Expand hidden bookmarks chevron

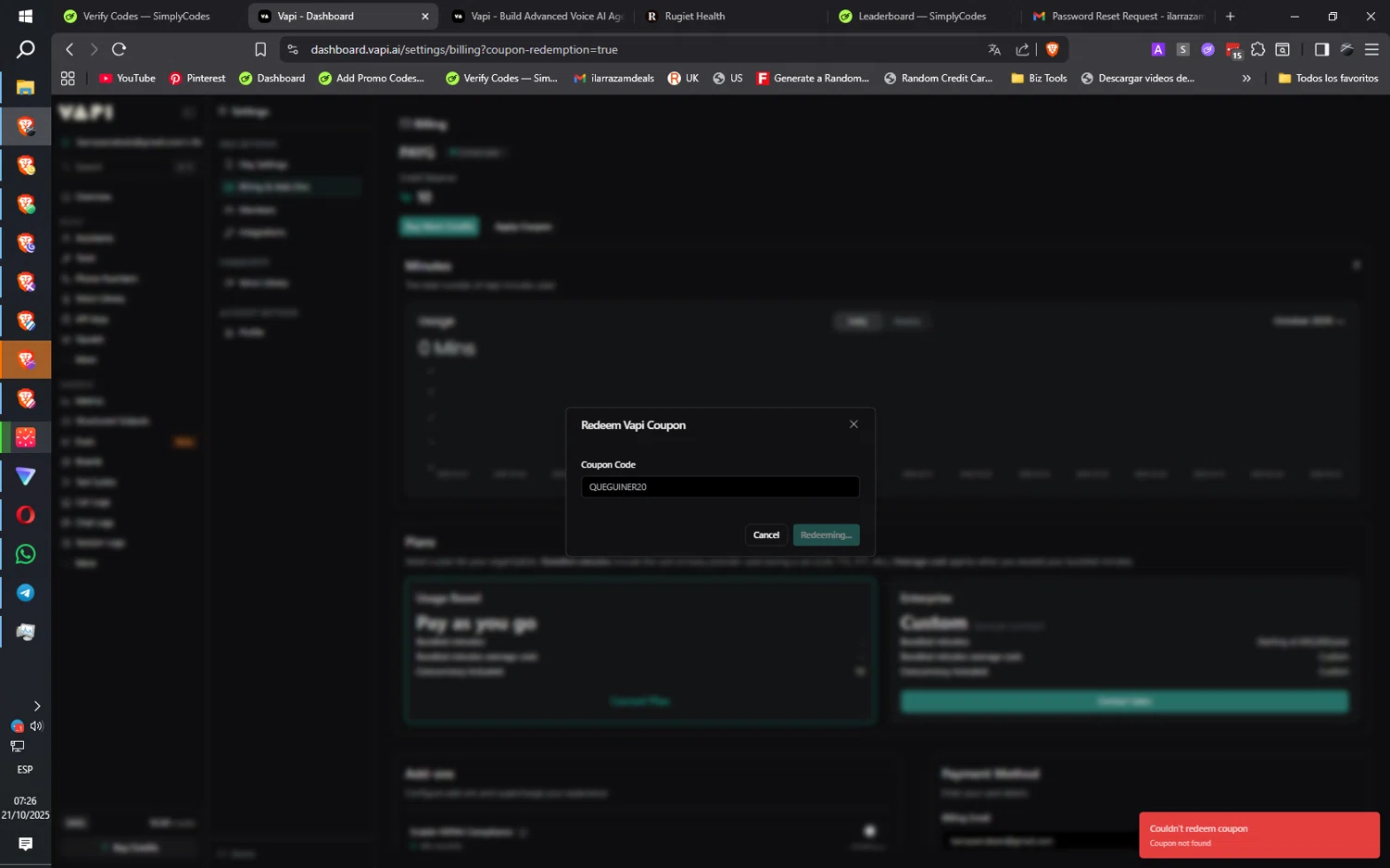coord(1246,79)
